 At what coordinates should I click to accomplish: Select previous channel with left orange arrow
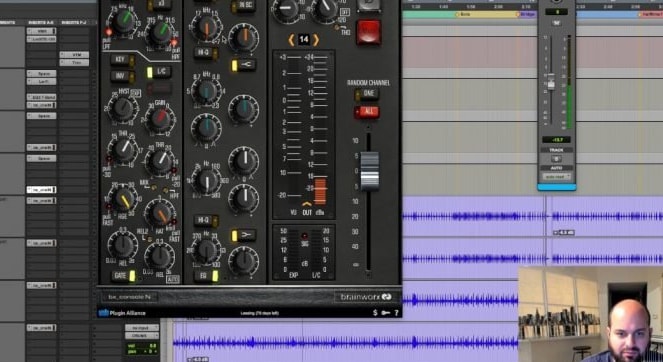[291, 40]
